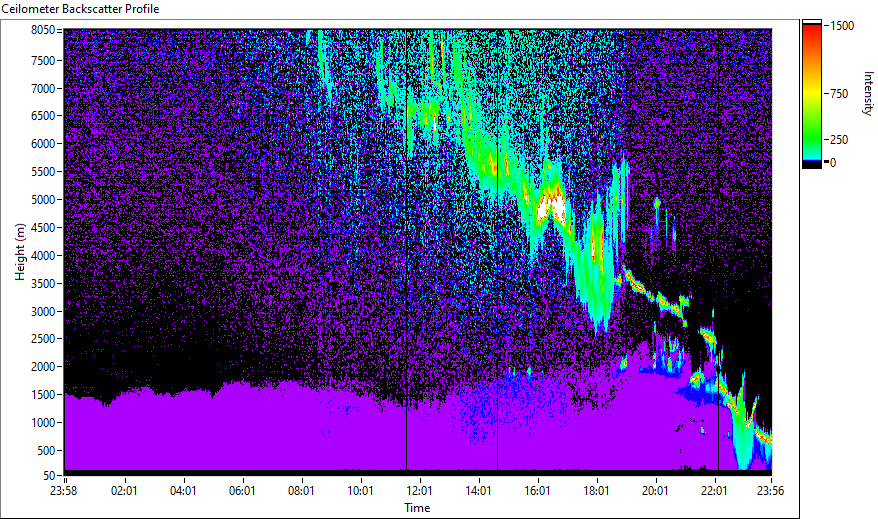Click the 04:01 time tick label
Viewport: 878px width, 519px height.
tap(183, 491)
